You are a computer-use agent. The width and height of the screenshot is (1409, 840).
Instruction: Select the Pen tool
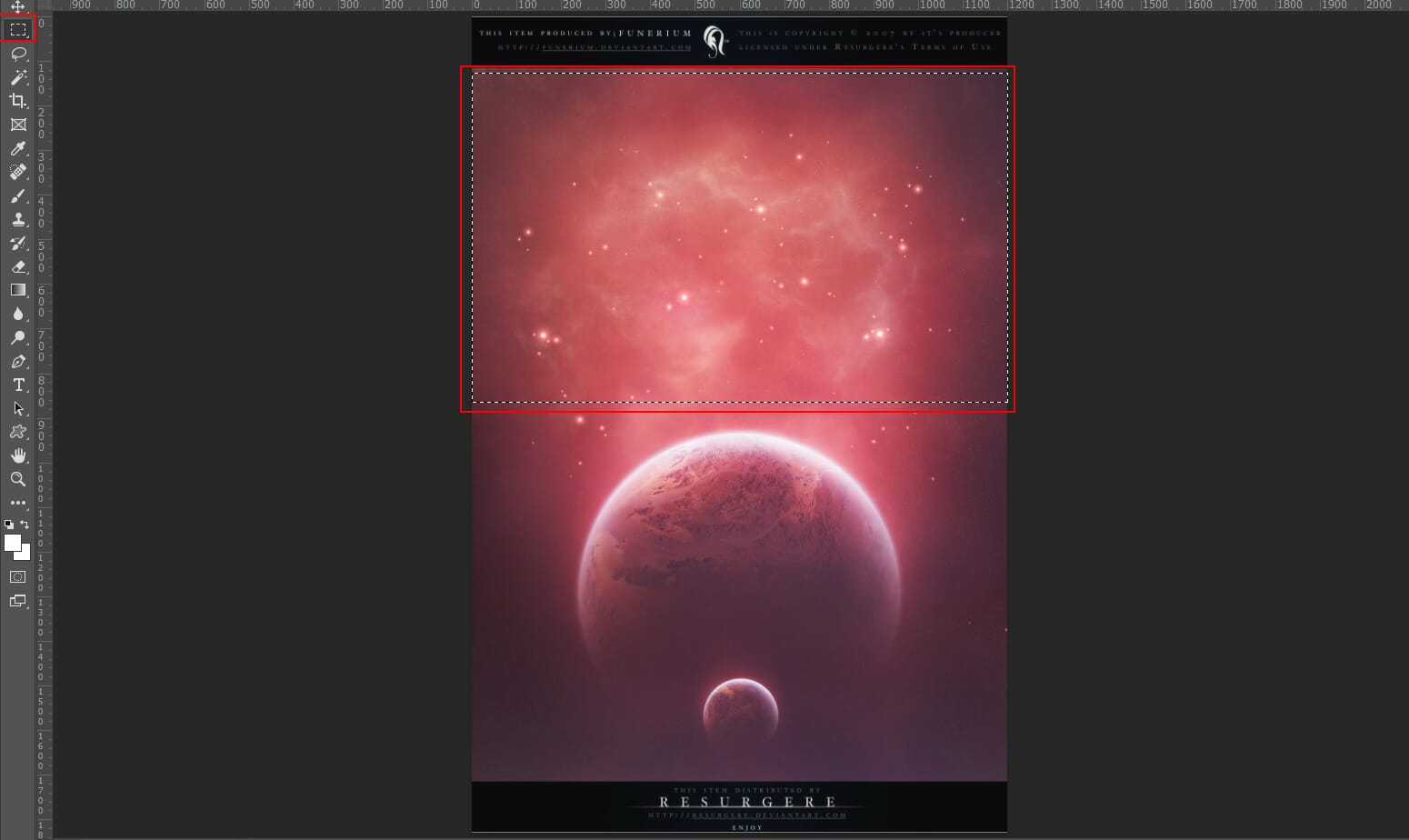17,361
